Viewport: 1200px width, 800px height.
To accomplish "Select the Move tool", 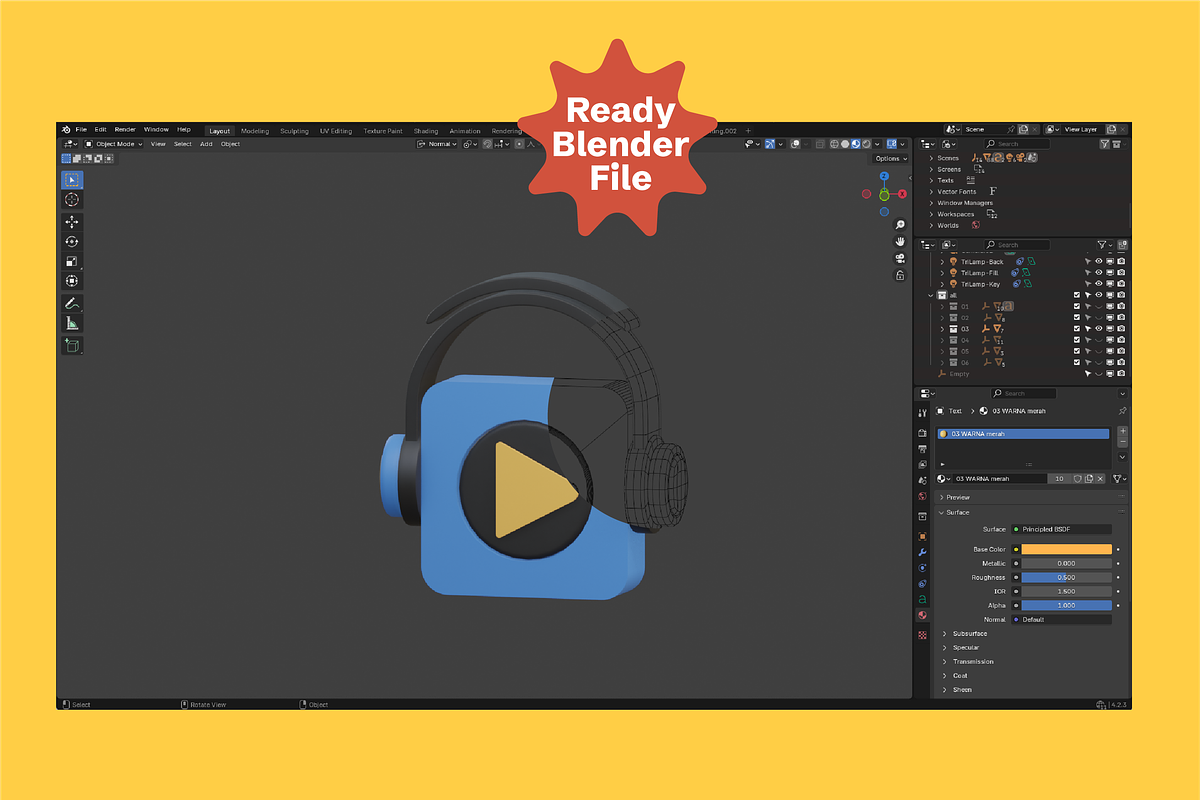I will point(72,222).
